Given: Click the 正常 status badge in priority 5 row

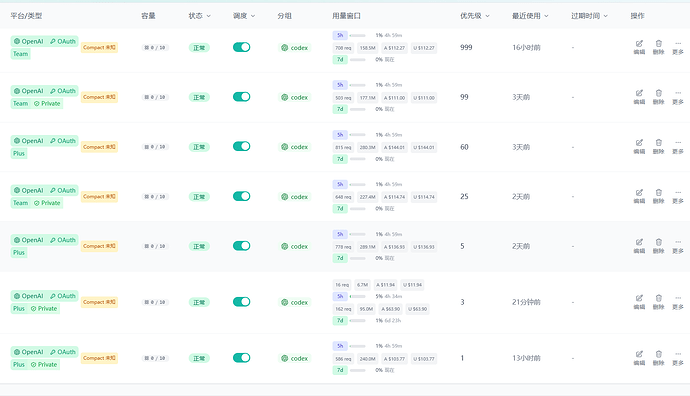Looking at the screenshot, I should tap(199, 246).
